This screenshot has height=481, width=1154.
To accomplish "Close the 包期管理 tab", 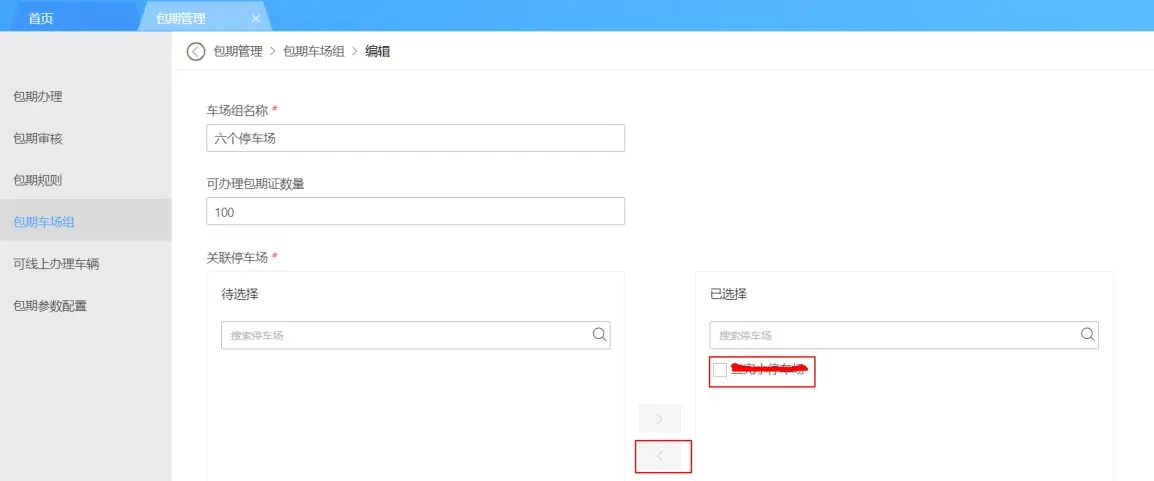I will point(256,18).
